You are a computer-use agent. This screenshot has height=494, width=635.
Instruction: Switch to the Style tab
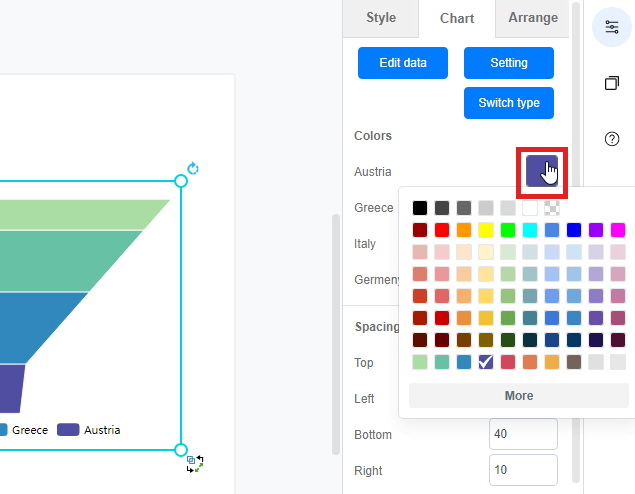click(380, 18)
